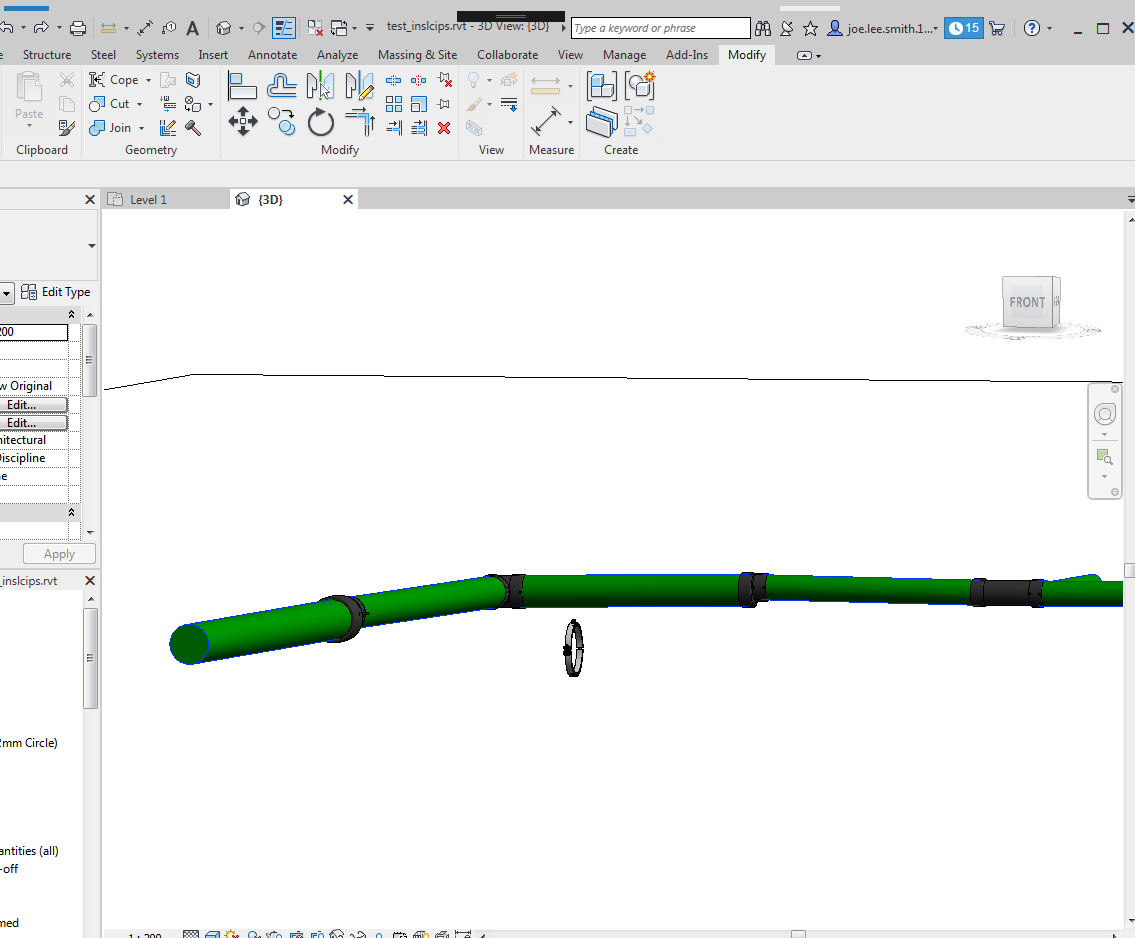Click the red Delete icon in Modify panel
Screen dimensions: 1135x938
pyautogui.click(x=443, y=128)
